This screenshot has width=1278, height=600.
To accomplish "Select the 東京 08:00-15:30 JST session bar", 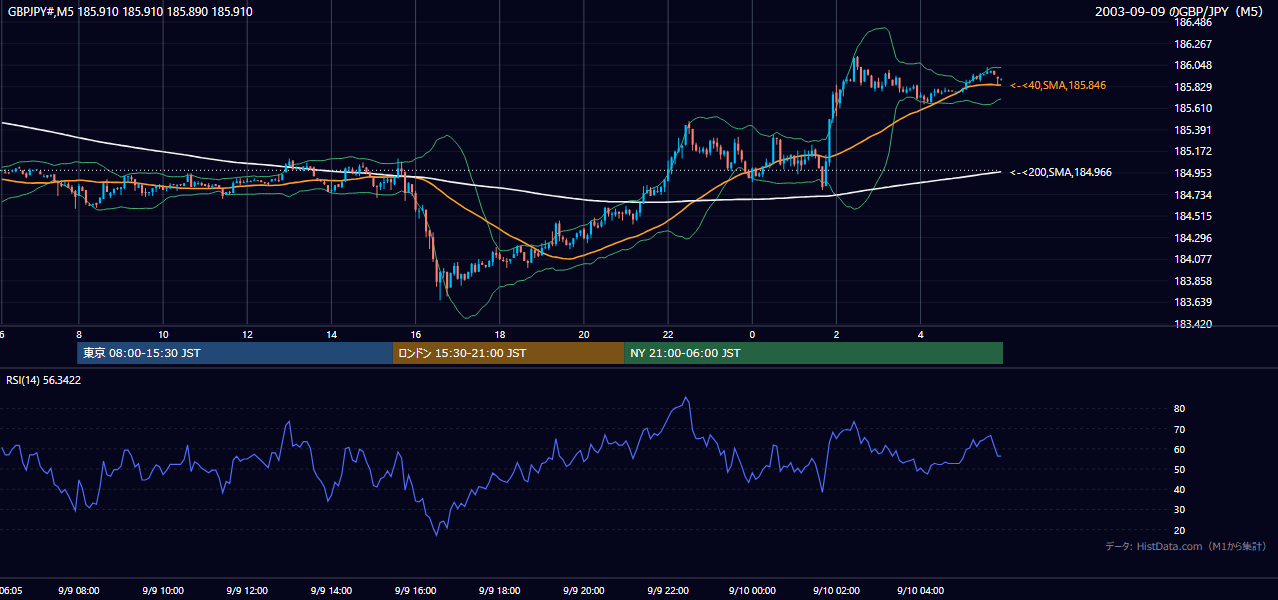I will pyautogui.click(x=235, y=353).
